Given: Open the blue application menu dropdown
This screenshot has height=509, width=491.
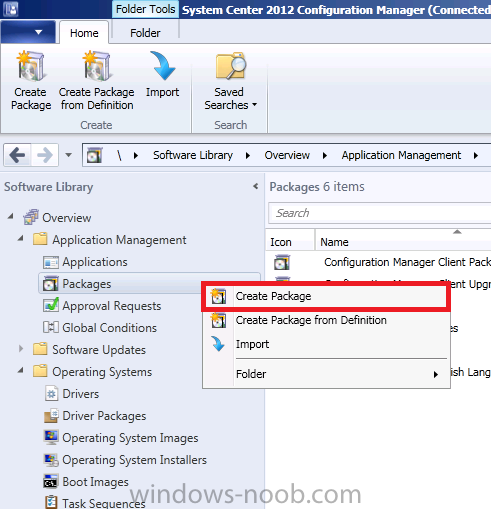Looking at the screenshot, I should [x=28, y=32].
